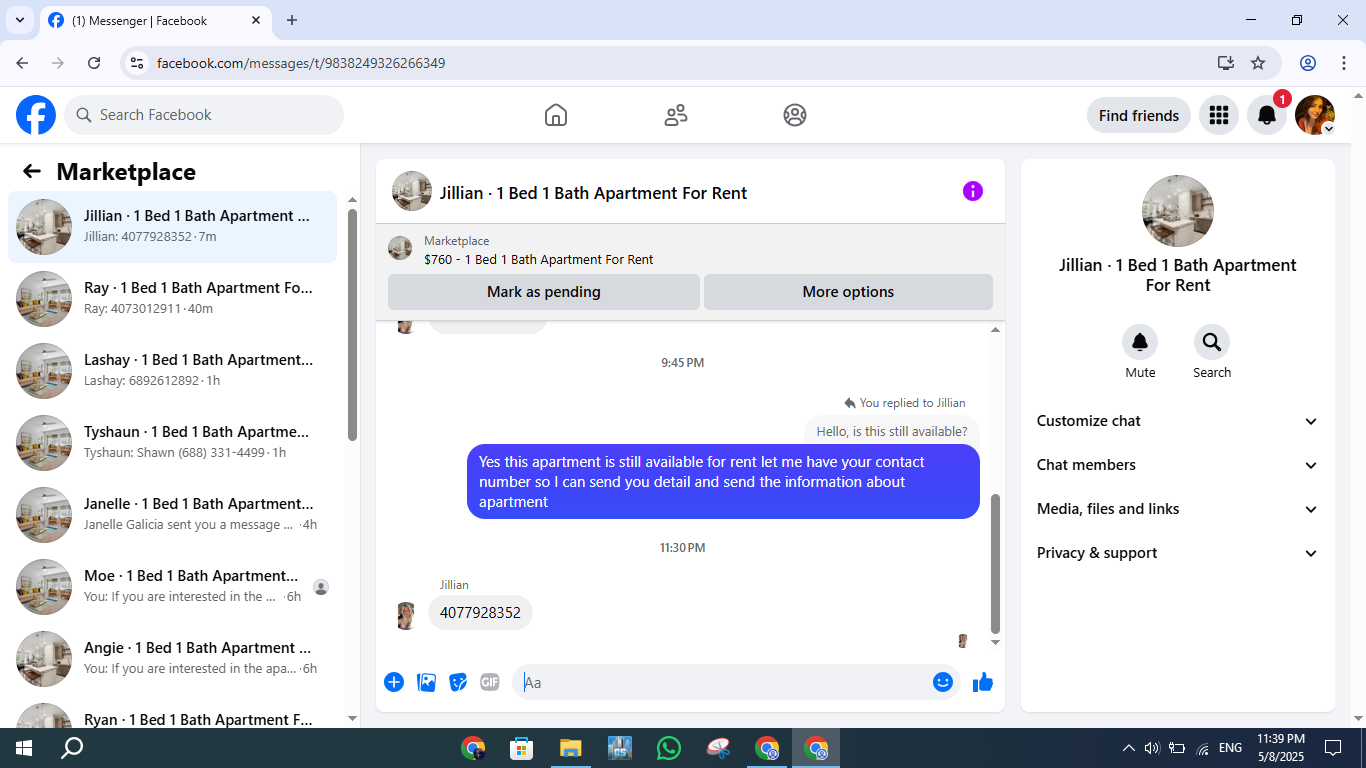
Task: Open the Groups icon in top navigation
Action: [795, 115]
